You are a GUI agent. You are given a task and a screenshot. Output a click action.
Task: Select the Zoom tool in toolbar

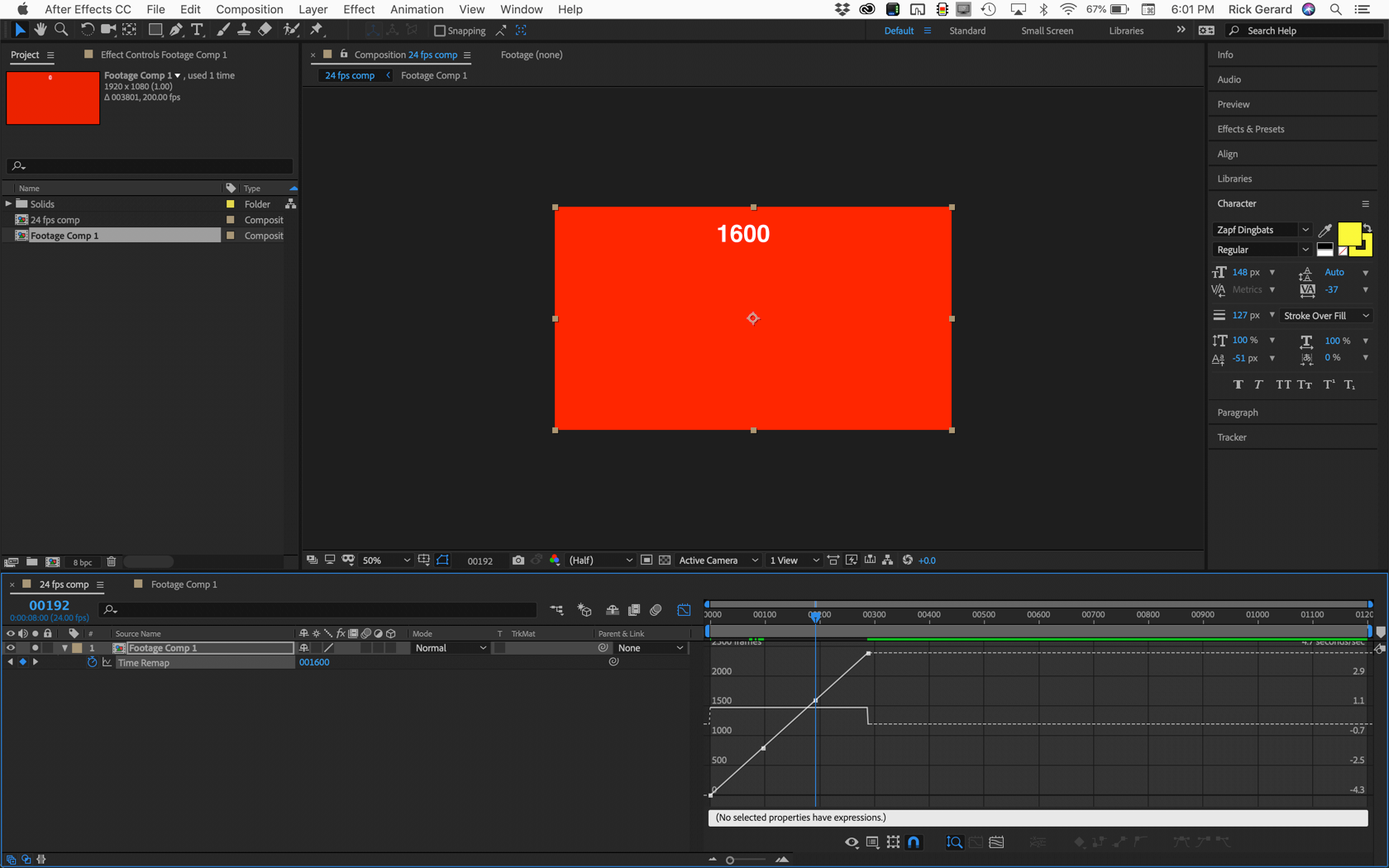(61, 30)
